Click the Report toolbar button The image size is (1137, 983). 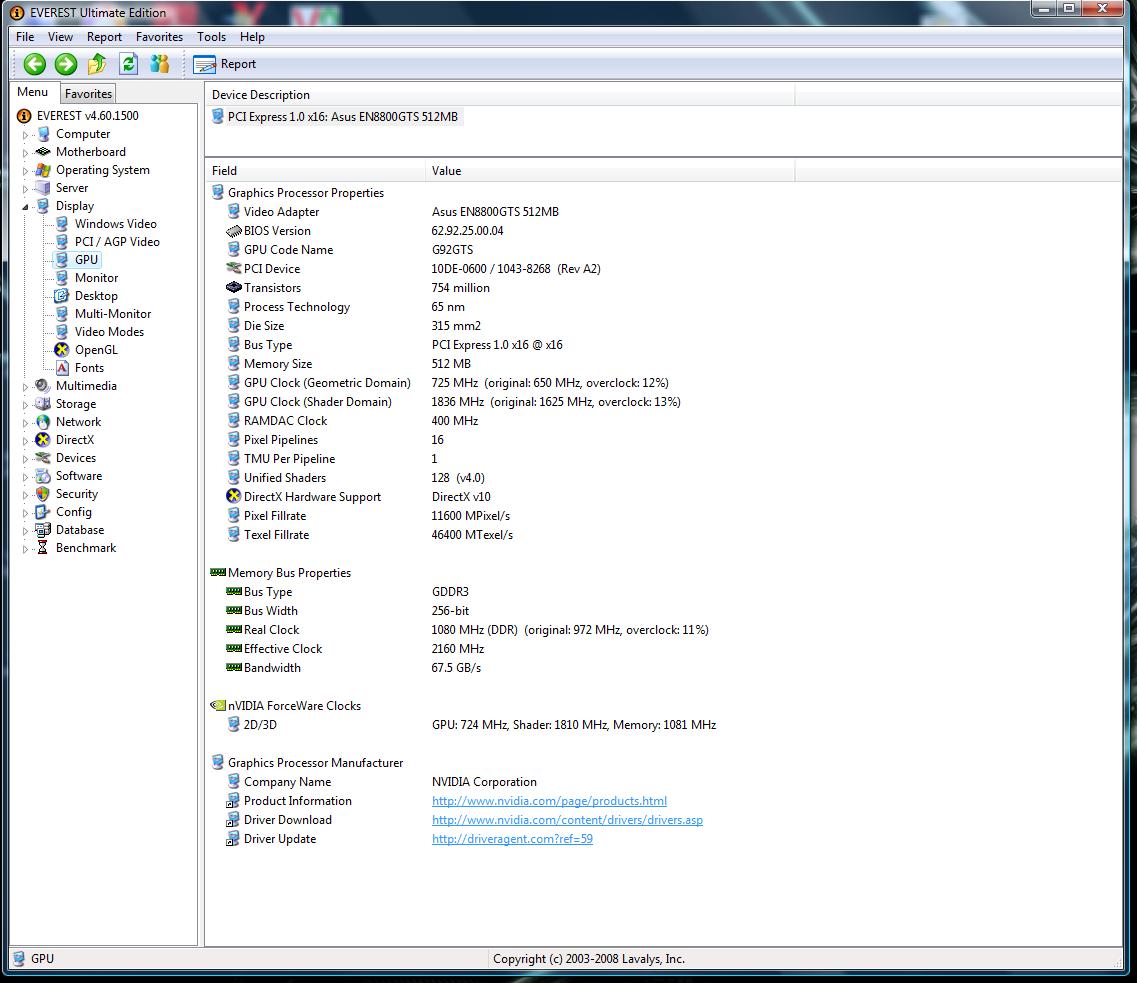pos(225,65)
